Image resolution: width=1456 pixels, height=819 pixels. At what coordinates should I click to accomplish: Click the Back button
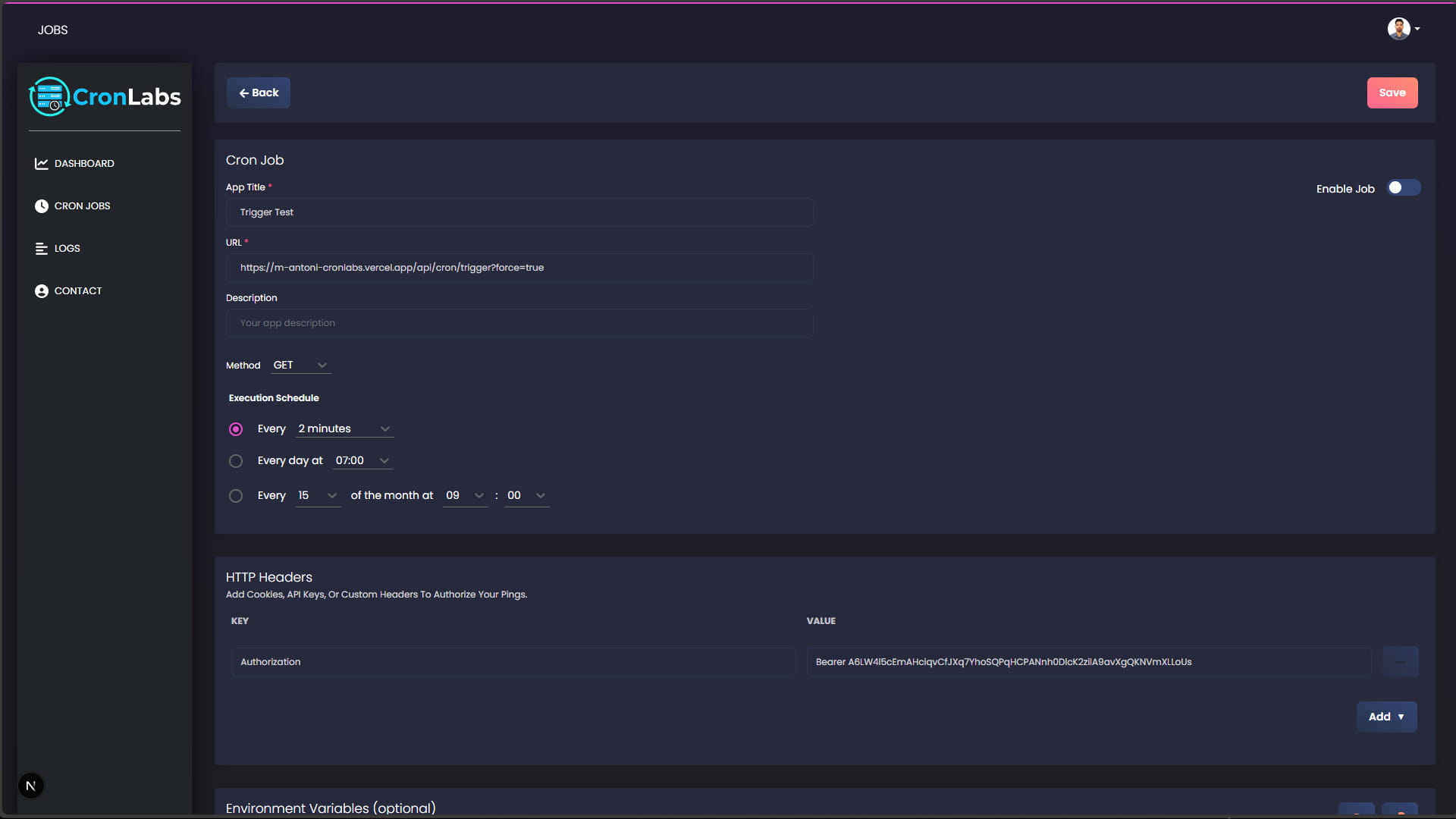coord(259,93)
